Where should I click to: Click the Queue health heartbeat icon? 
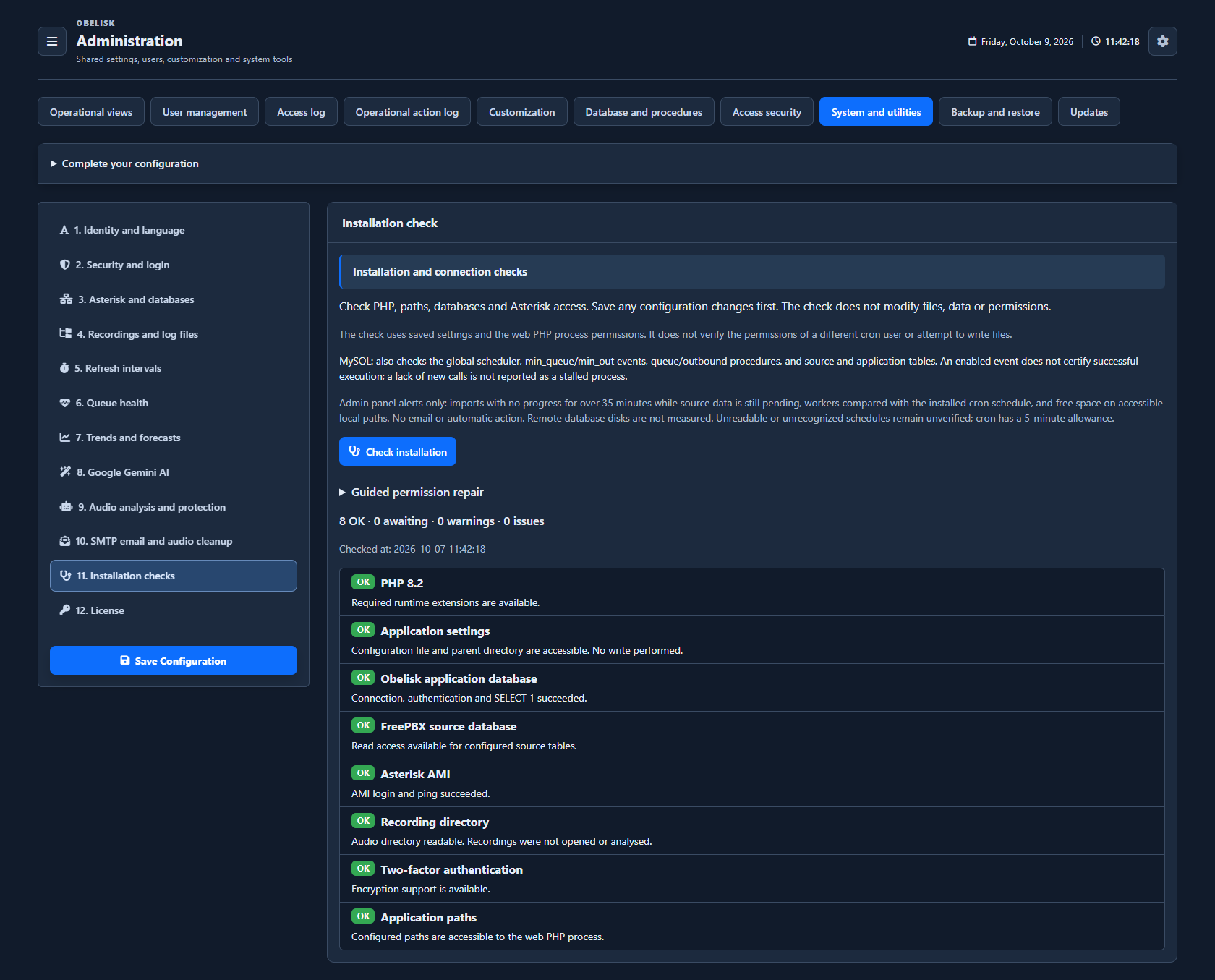(65, 403)
